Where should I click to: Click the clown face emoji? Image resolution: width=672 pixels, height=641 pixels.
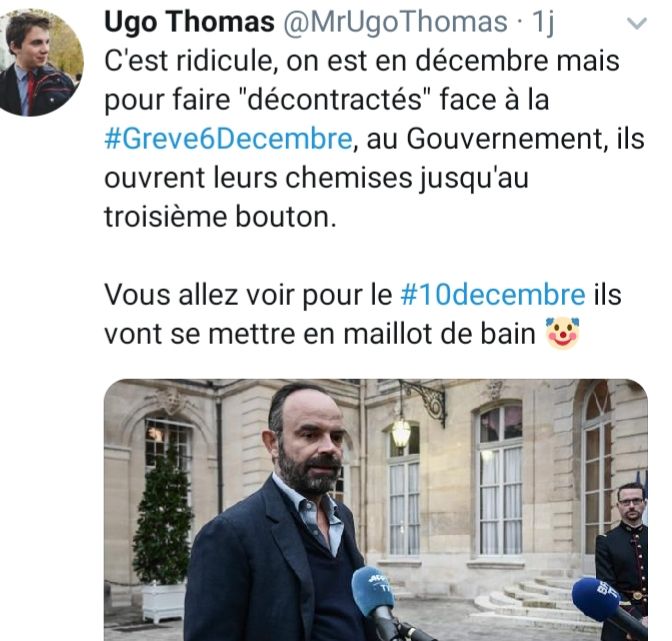pos(562,333)
